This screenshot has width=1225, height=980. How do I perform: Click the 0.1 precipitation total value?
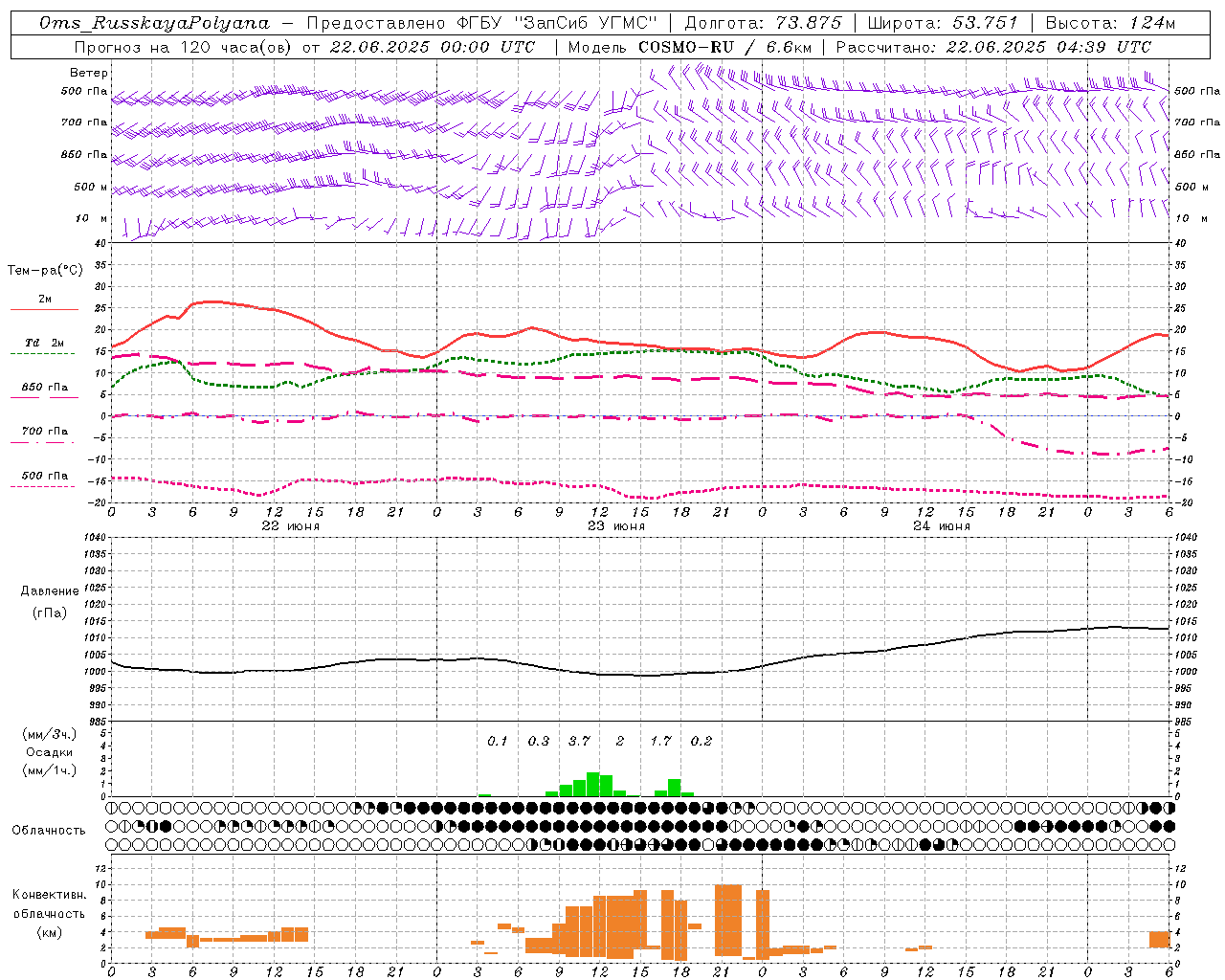click(497, 741)
